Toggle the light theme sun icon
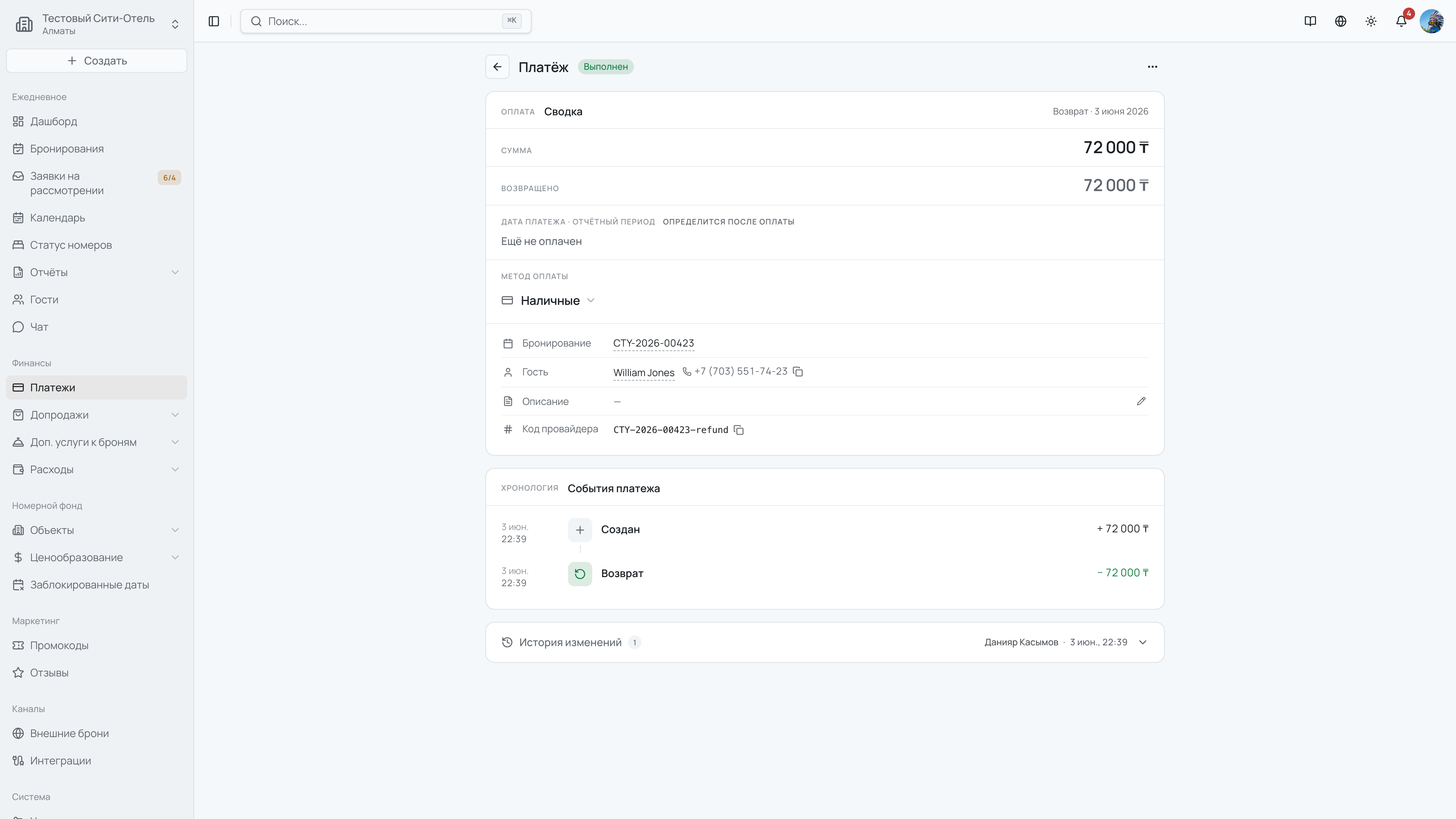 pyautogui.click(x=1371, y=21)
